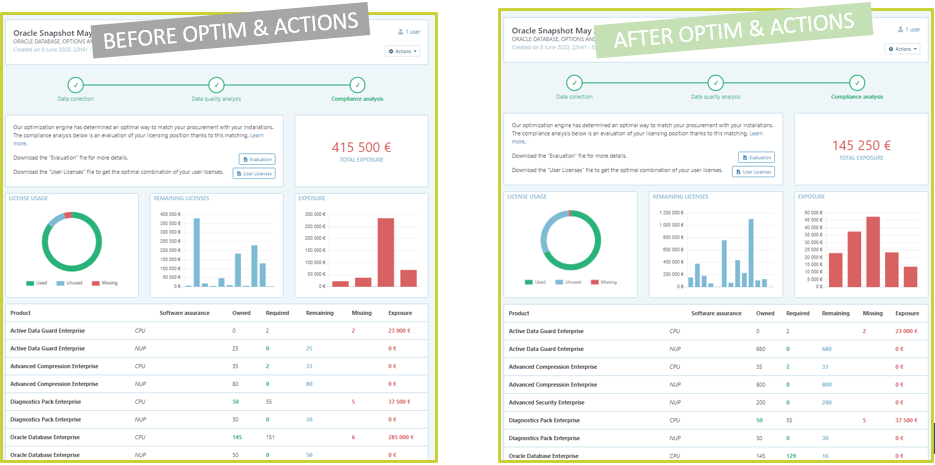Click Required column header in Before table
Screen dimensions: 935x465
coord(277,313)
